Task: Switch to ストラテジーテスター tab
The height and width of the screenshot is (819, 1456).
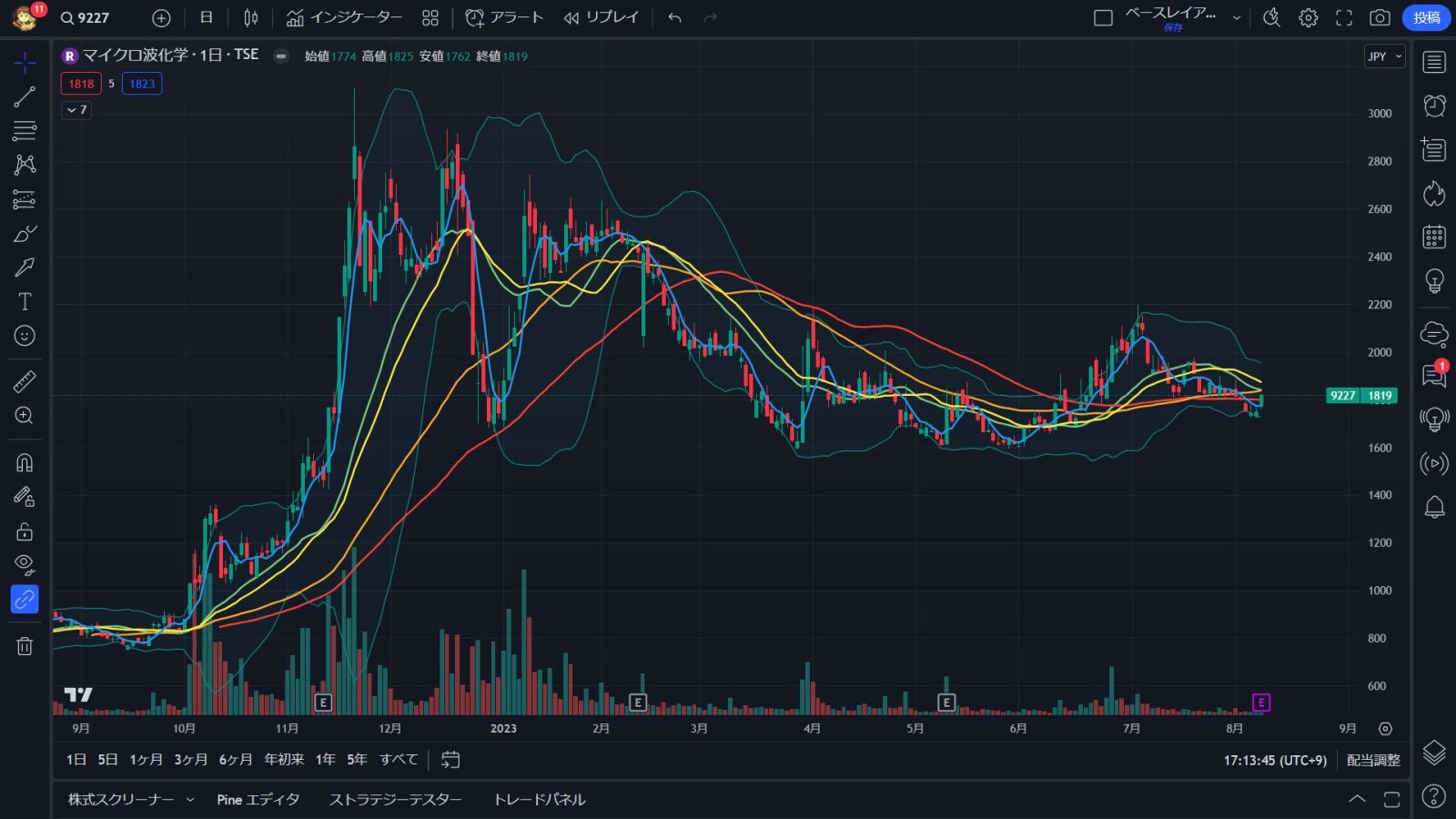Action: click(395, 799)
